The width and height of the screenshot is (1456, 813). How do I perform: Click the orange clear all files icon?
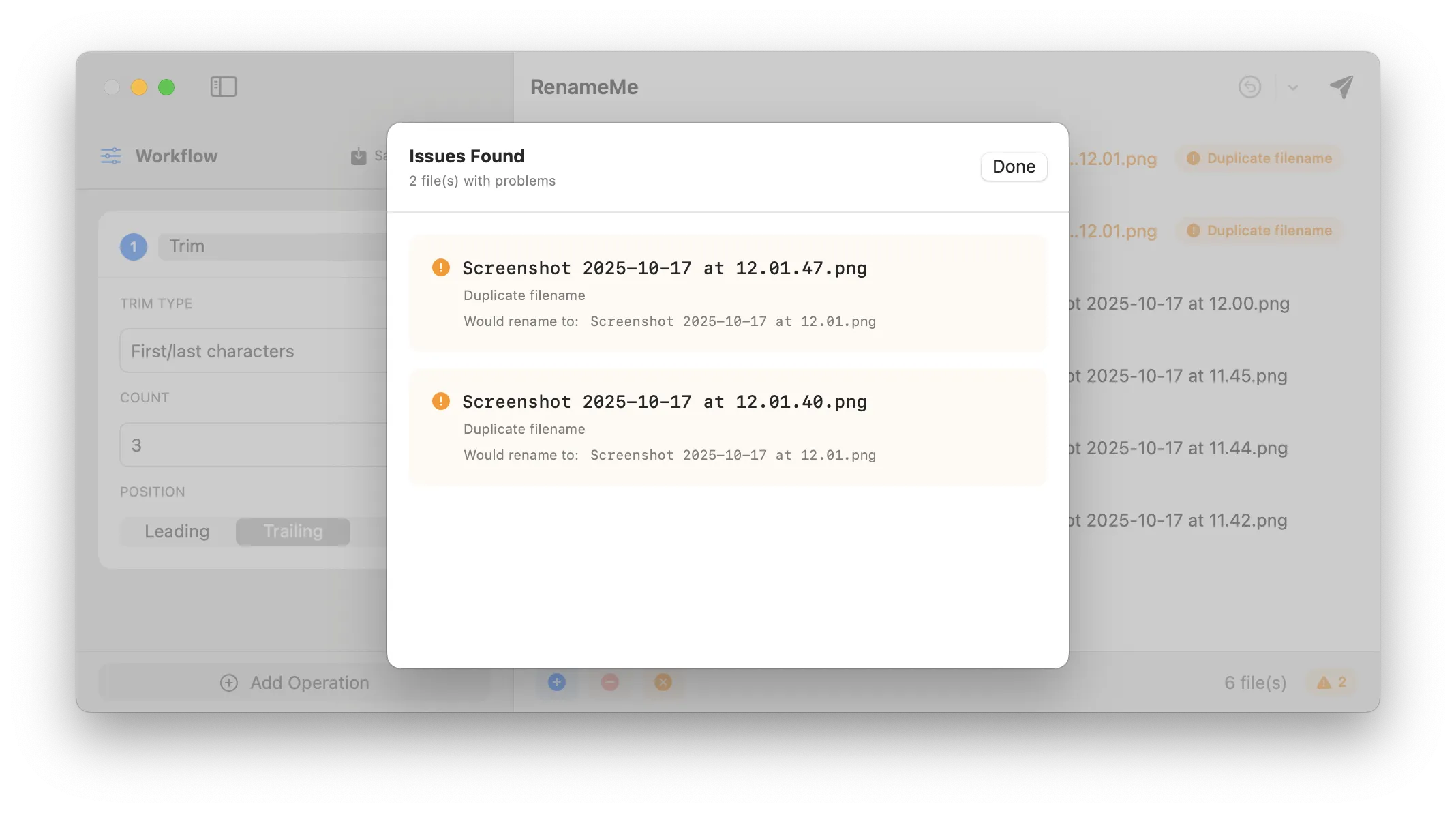point(663,682)
